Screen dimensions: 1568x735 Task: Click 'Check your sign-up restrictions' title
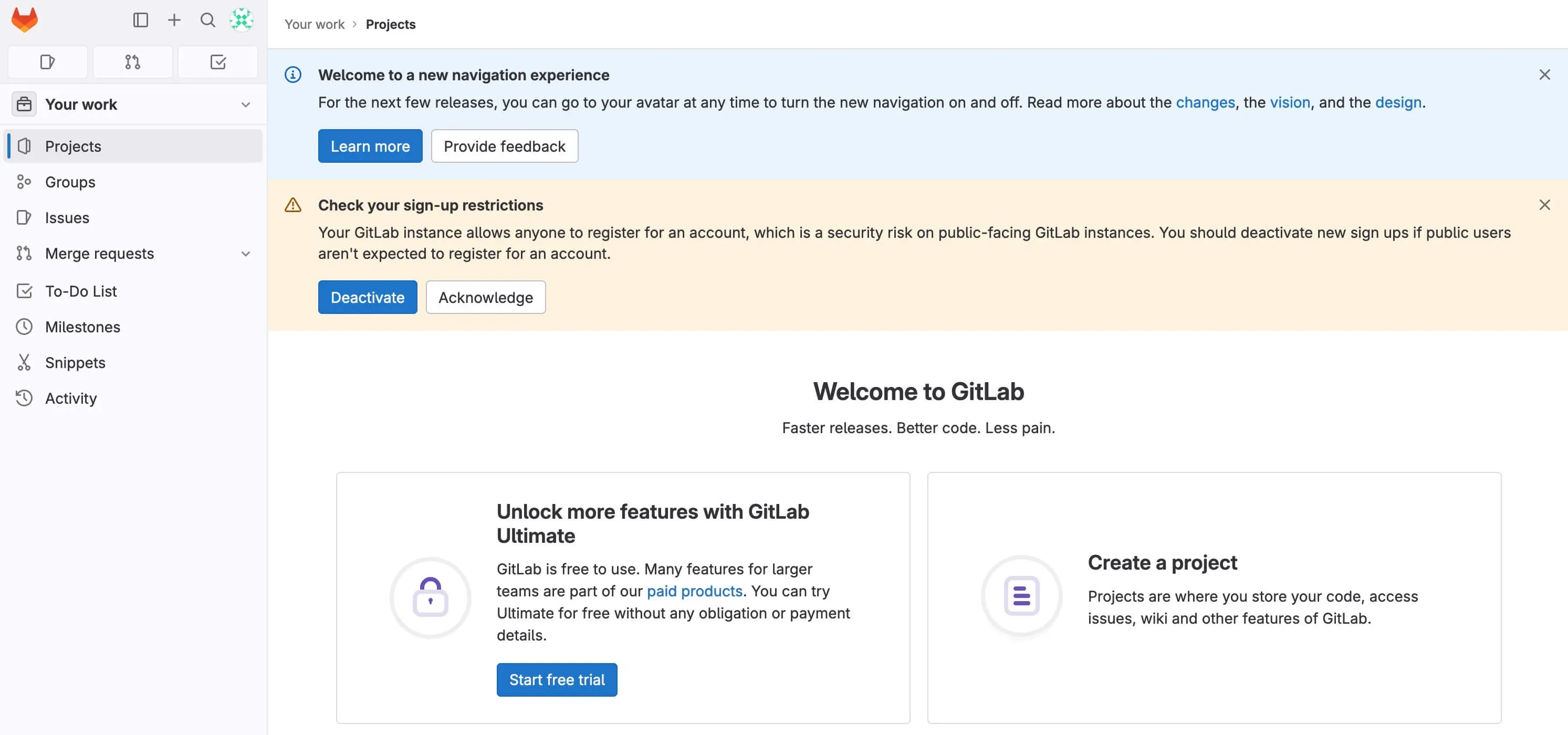pos(431,205)
